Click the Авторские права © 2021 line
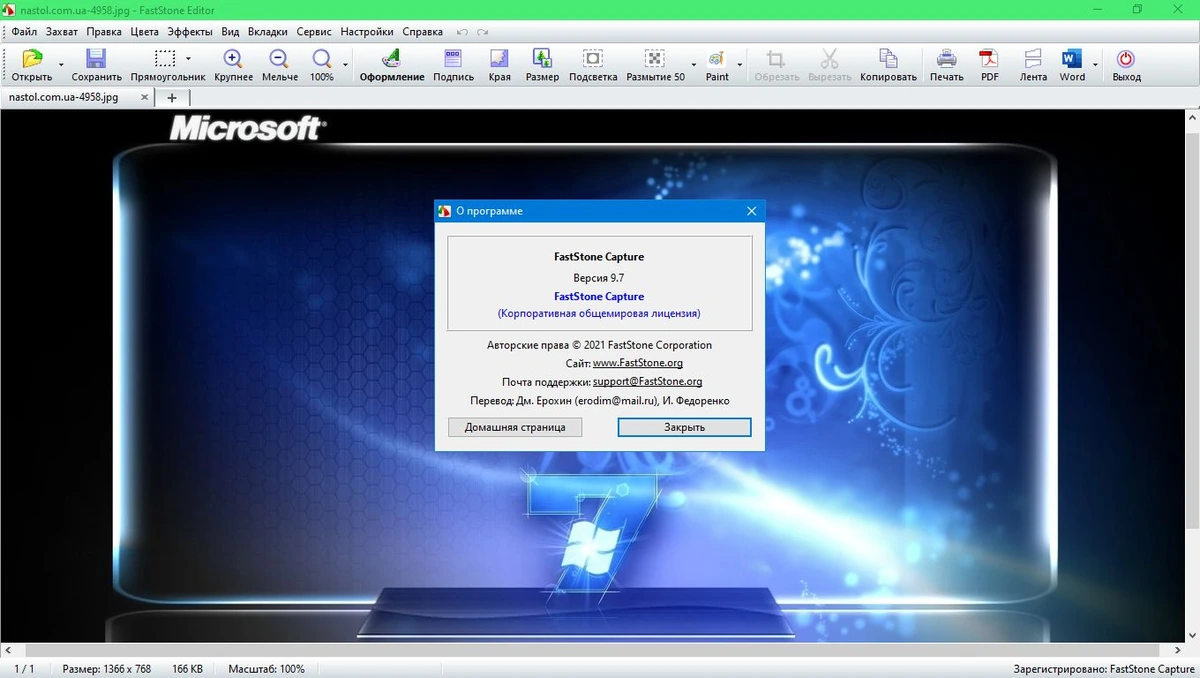Viewport: 1200px width, 678px height. (x=599, y=345)
